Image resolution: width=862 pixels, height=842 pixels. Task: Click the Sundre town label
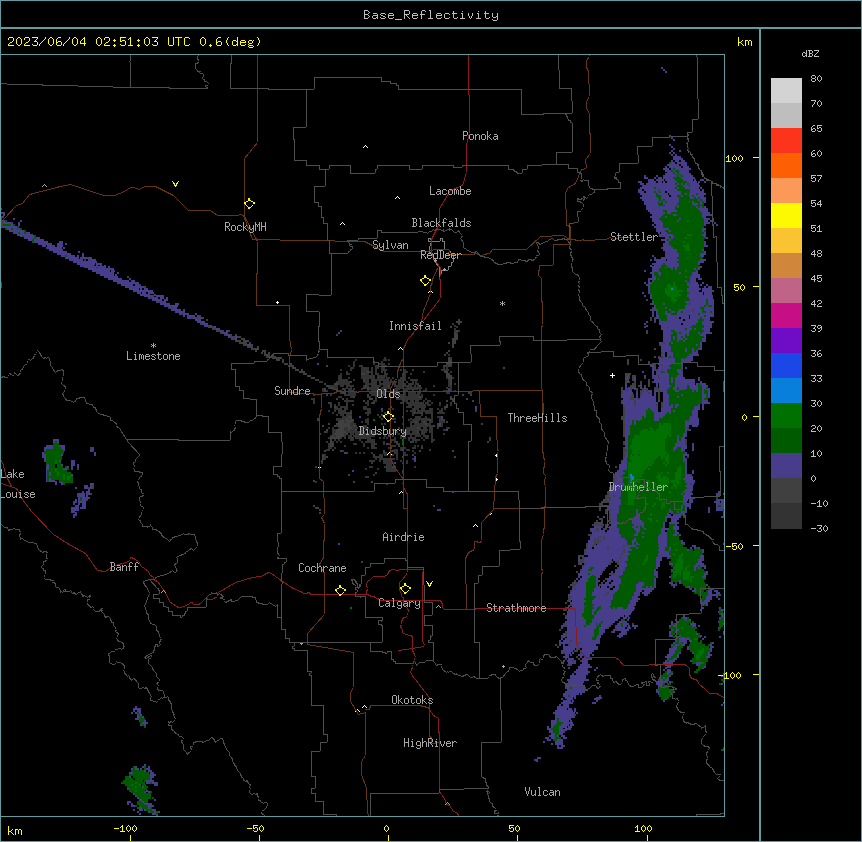click(x=292, y=391)
